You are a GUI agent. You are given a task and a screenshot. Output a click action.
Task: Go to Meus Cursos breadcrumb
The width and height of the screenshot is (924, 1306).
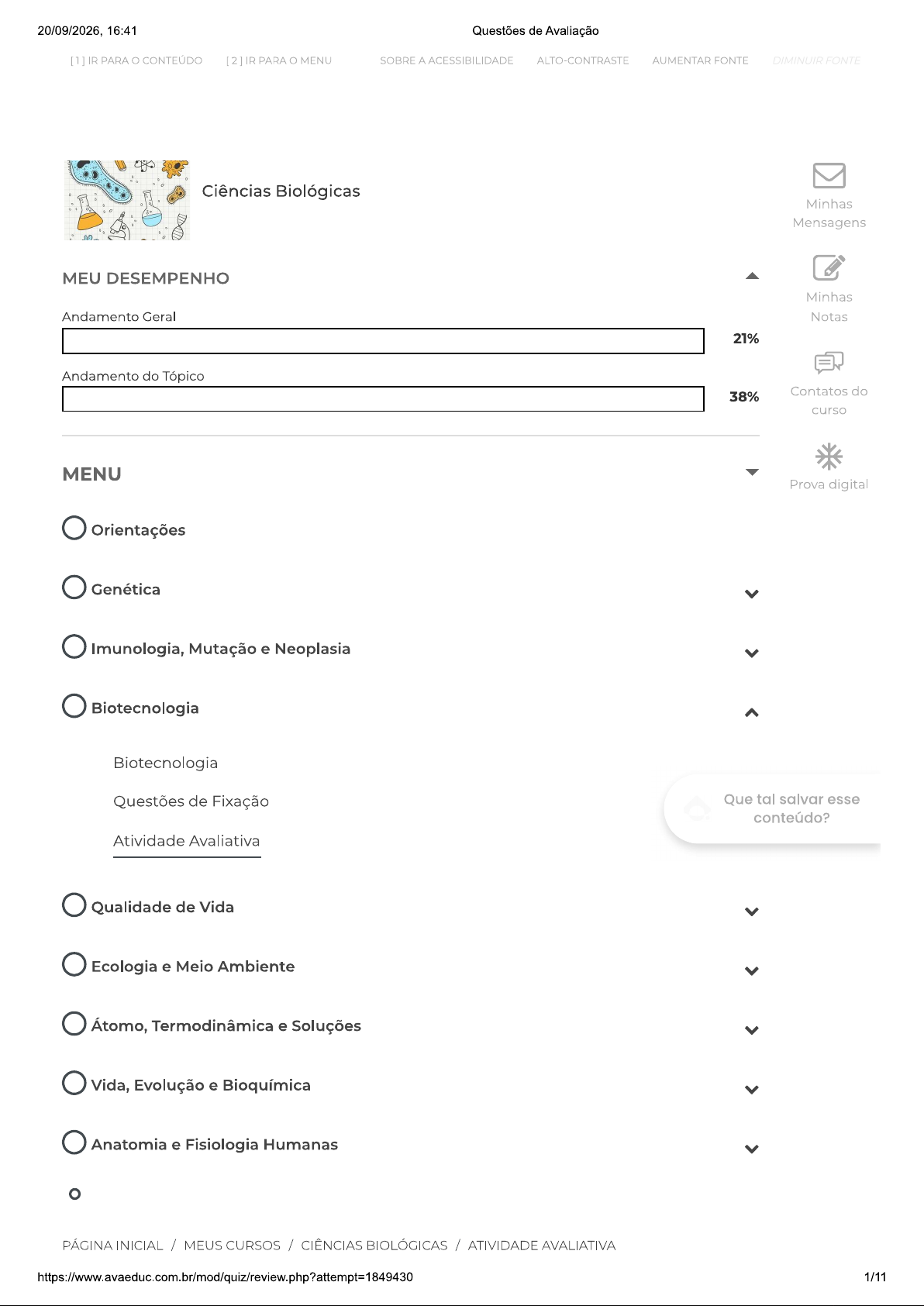(x=232, y=1246)
